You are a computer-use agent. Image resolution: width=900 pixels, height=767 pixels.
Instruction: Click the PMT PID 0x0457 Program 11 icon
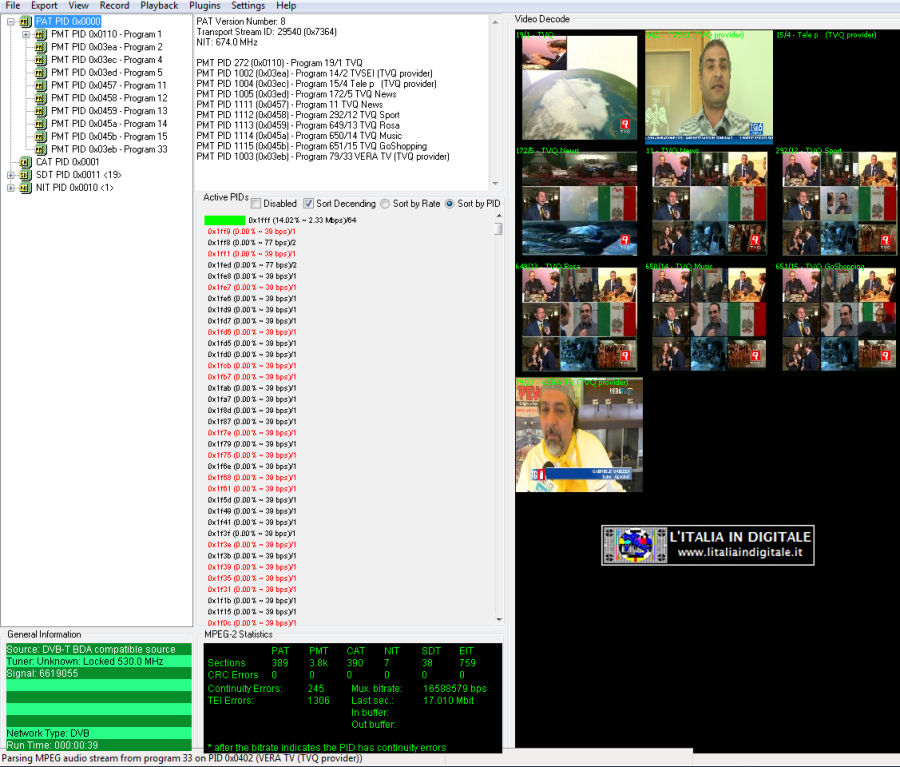tap(40, 86)
